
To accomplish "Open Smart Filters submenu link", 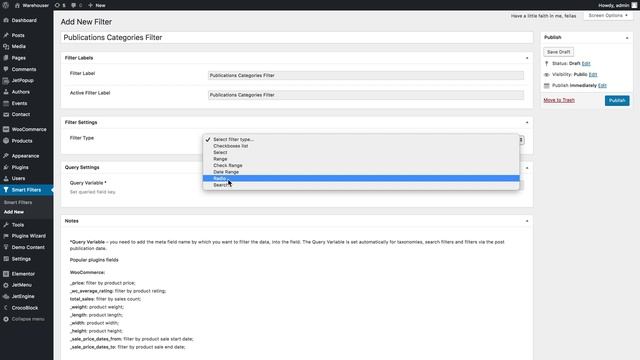I will click(18, 202).
